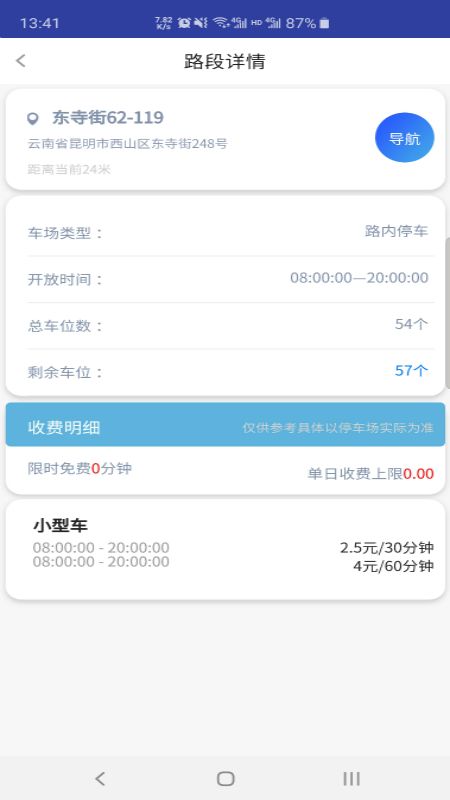Tap the address 云南省昆明市西山区东寺街248号

[128, 144]
